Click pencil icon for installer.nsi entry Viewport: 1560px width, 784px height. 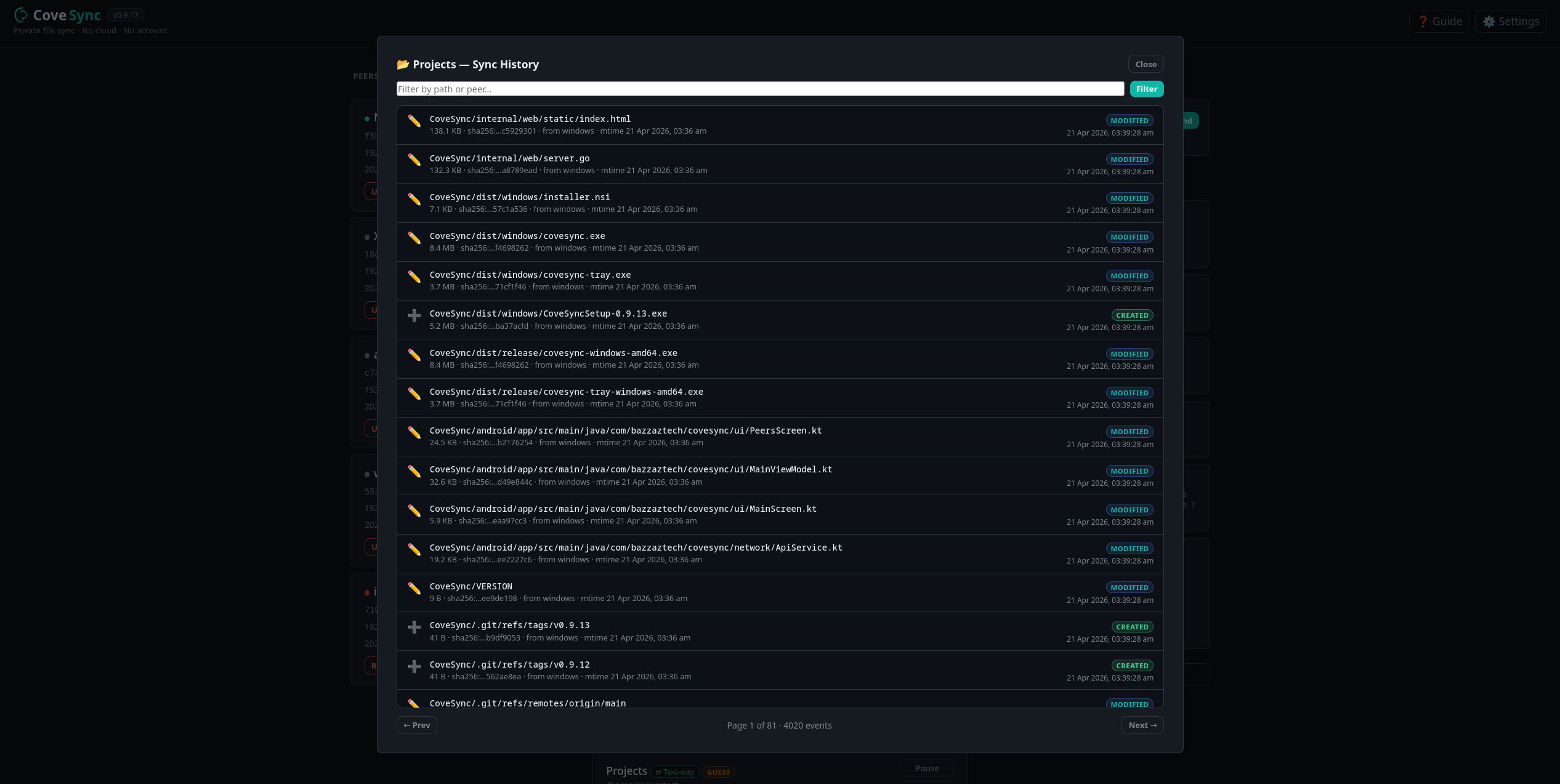[x=414, y=200]
